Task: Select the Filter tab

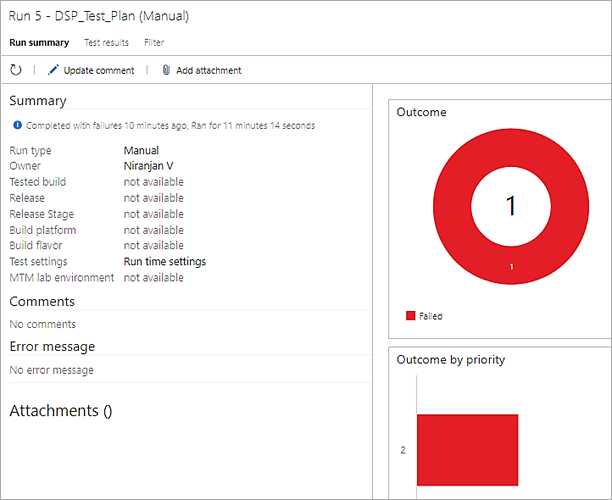Action: click(154, 43)
